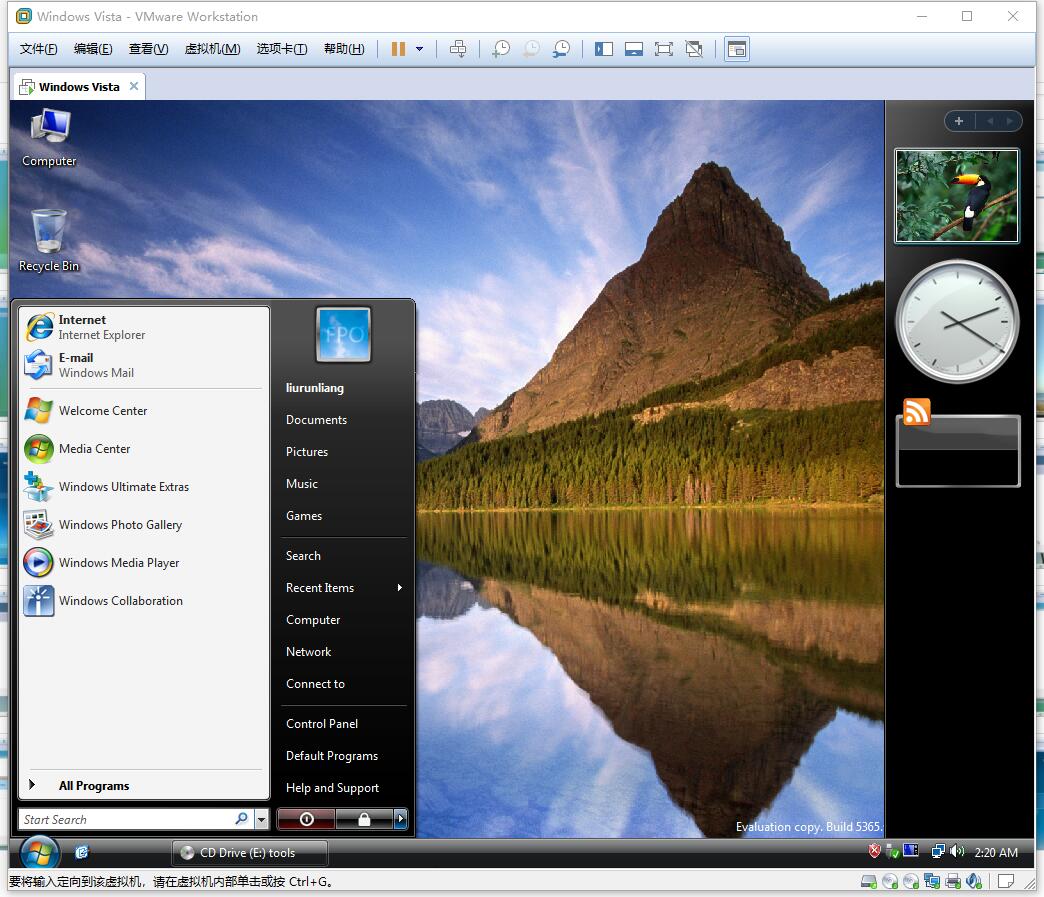Click the magnifier icon in Start Search
The image size is (1044, 897).
coord(242,818)
